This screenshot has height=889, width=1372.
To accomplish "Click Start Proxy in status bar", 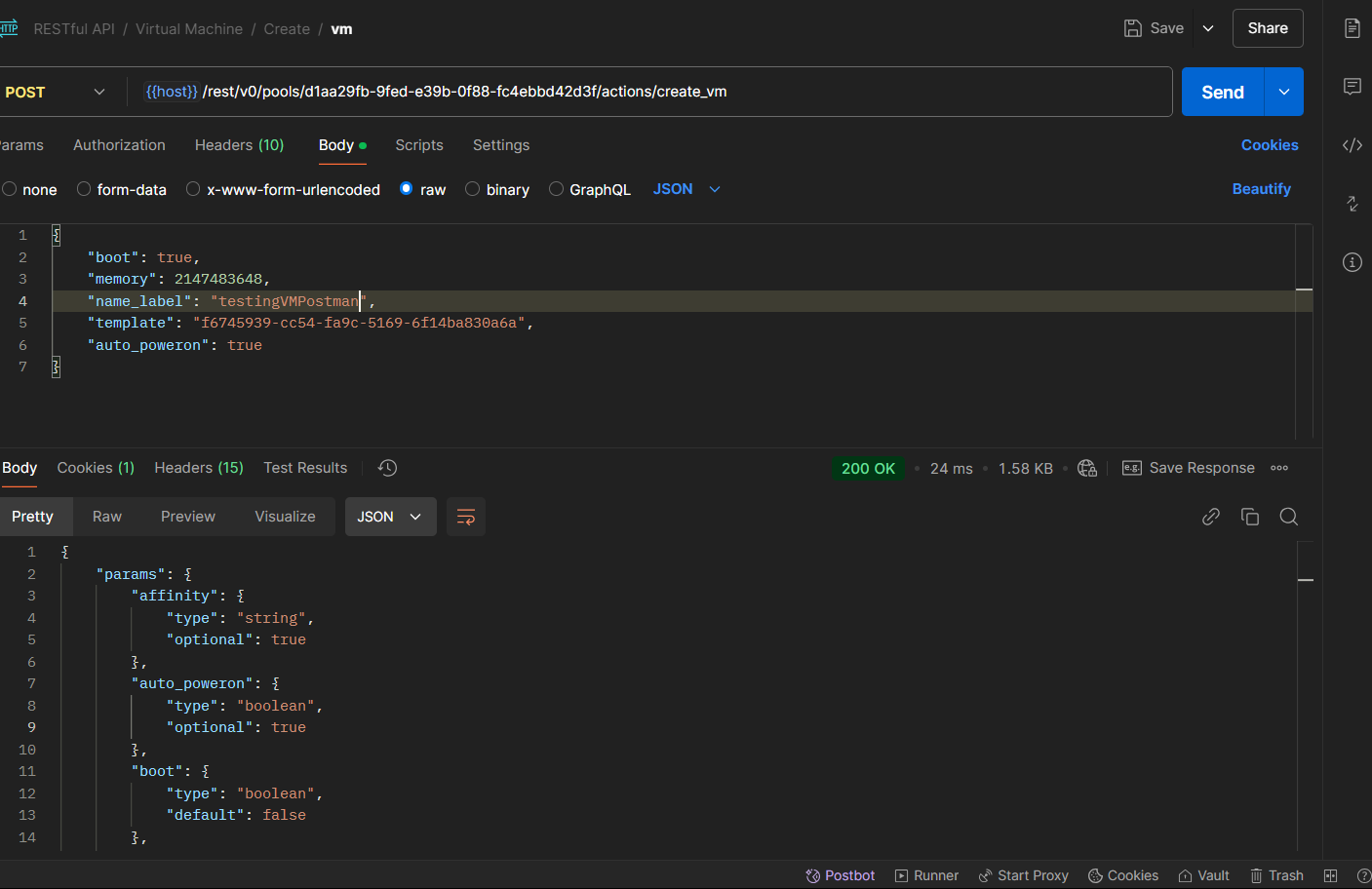I will click(x=1023, y=875).
